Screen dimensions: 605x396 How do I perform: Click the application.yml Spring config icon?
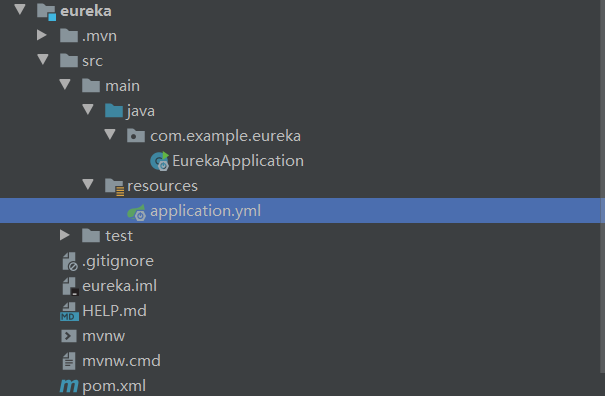point(137,212)
